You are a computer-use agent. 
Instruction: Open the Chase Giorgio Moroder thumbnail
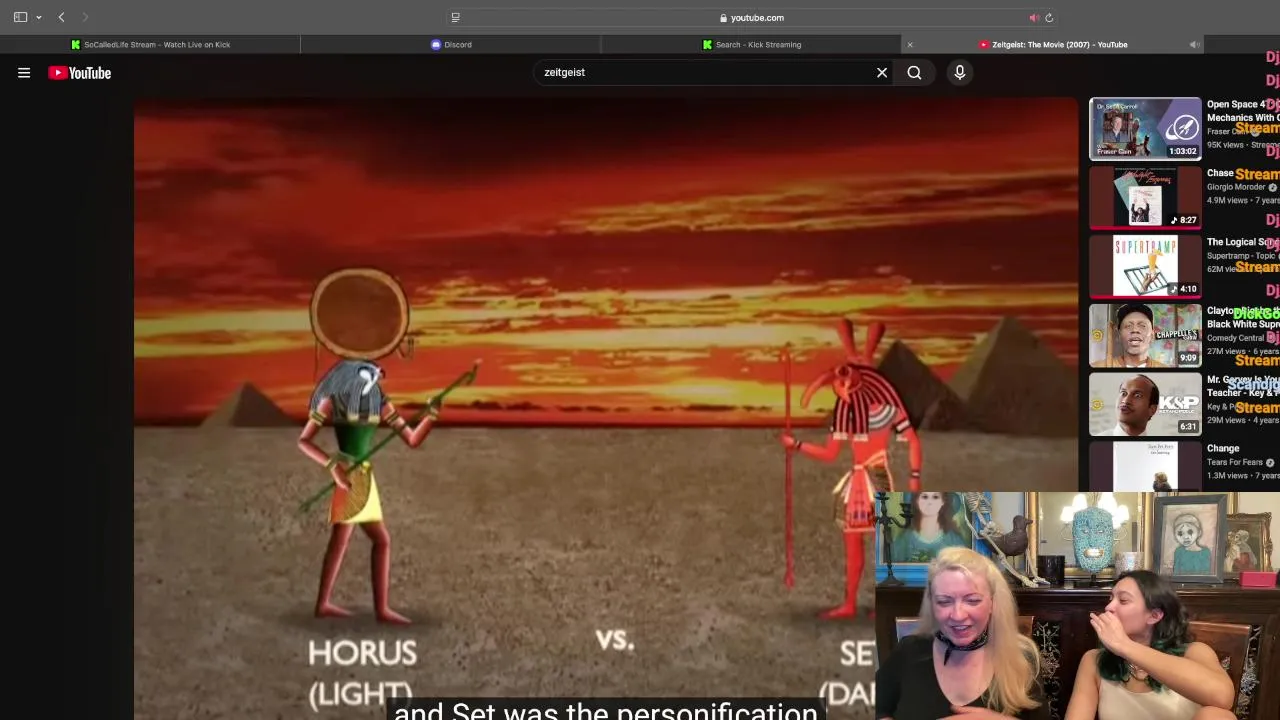click(x=1145, y=197)
